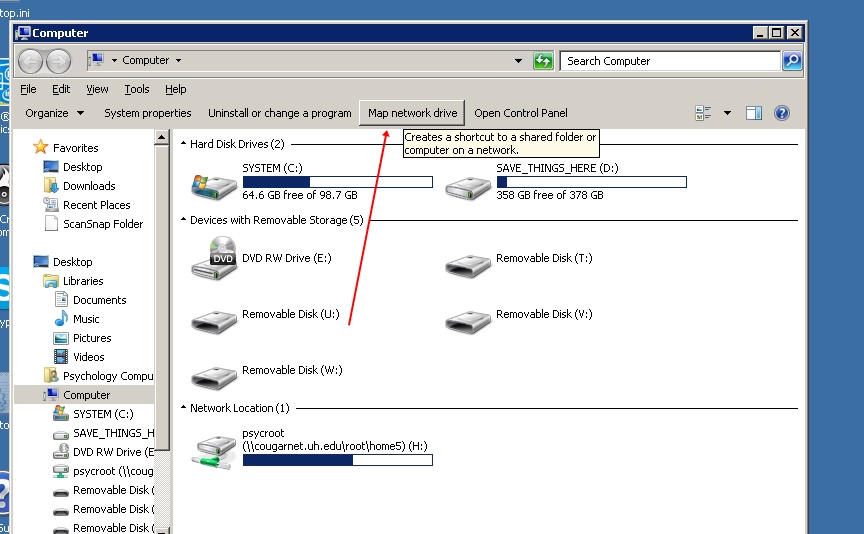Image resolution: width=864 pixels, height=534 pixels.
Task: Click the change view icon
Action: coord(703,113)
